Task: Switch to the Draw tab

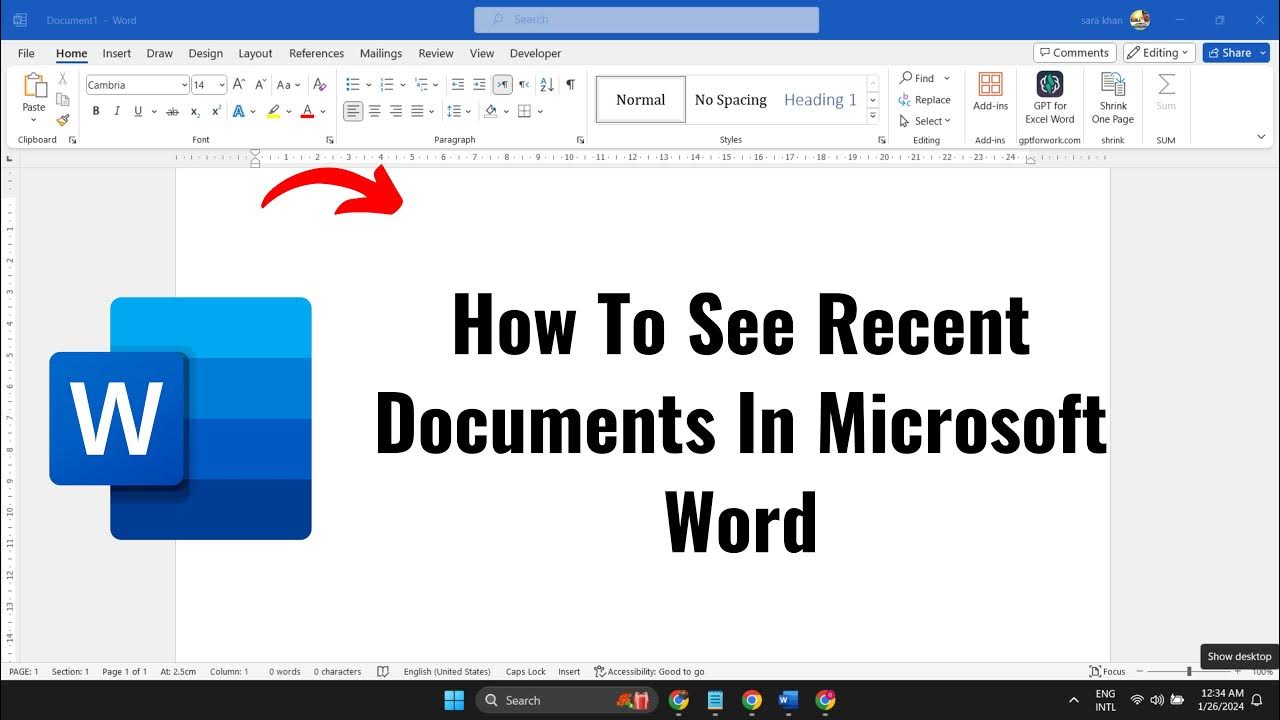Action: 160,53
